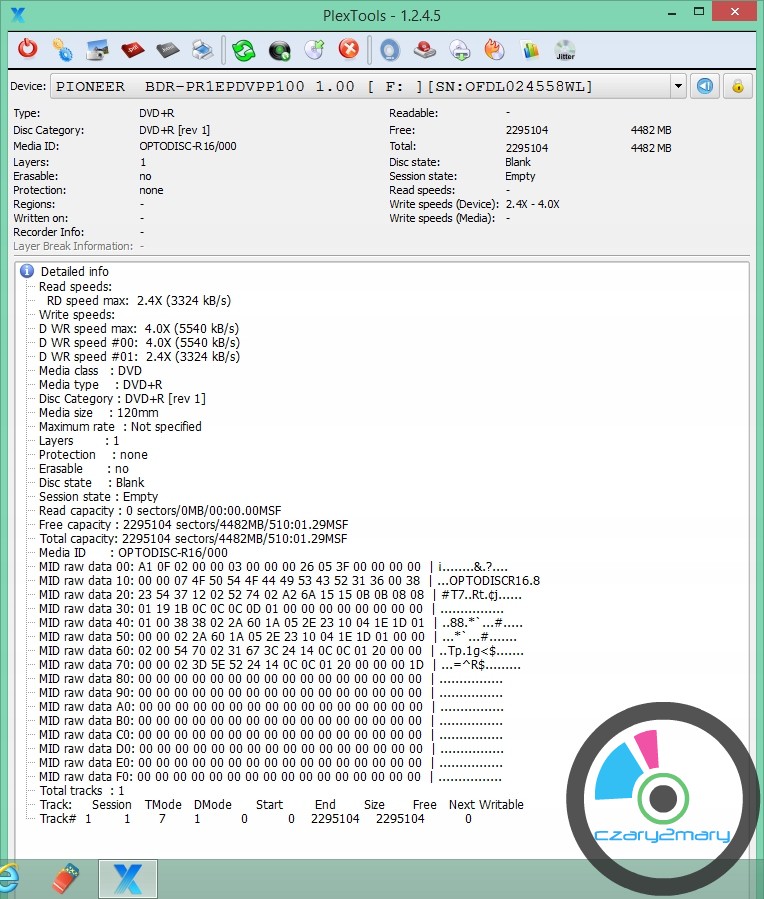
Task: Click the red PDF export icon
Action: coord(132,49)
